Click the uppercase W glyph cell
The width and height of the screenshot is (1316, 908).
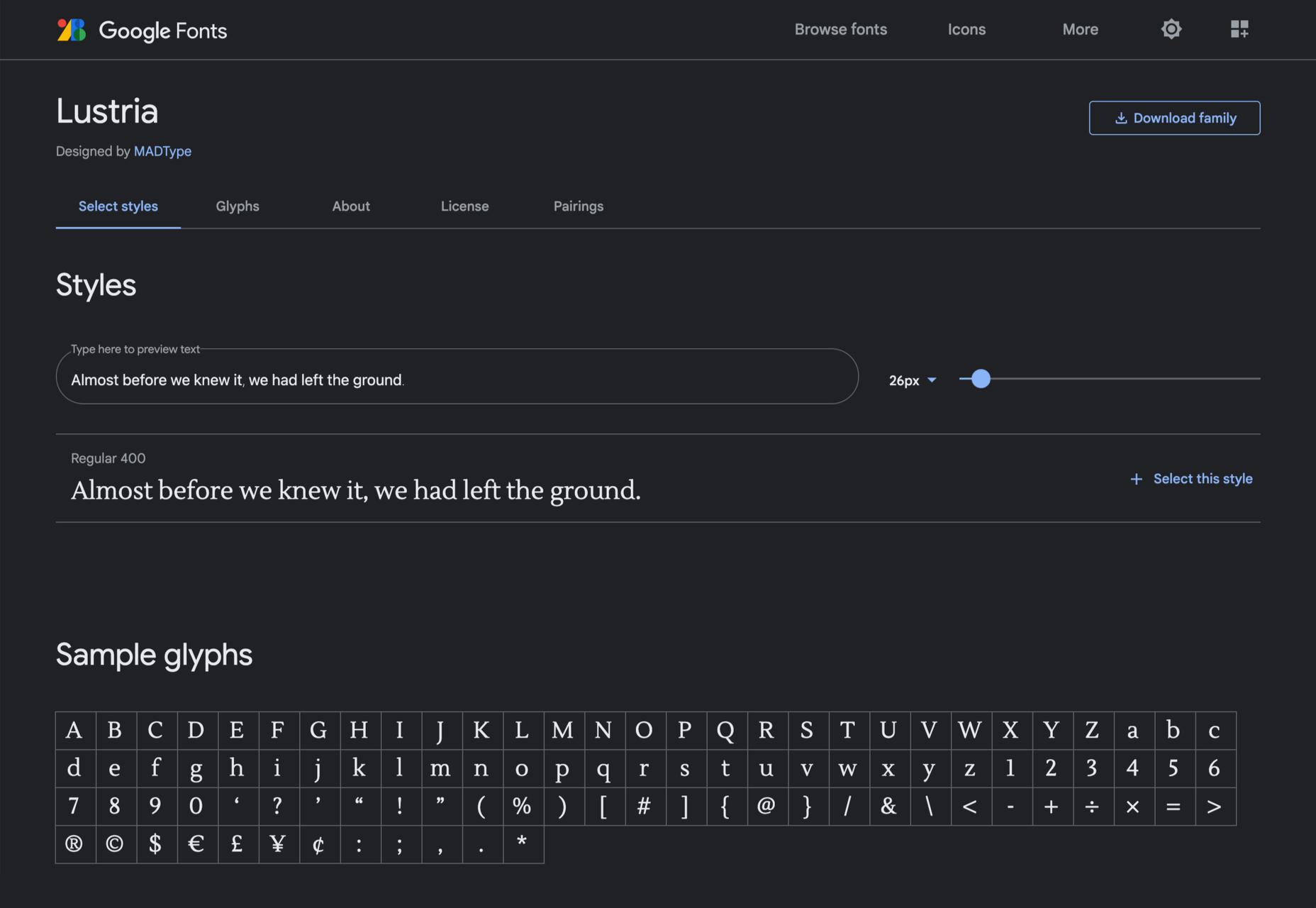[970, 730]
